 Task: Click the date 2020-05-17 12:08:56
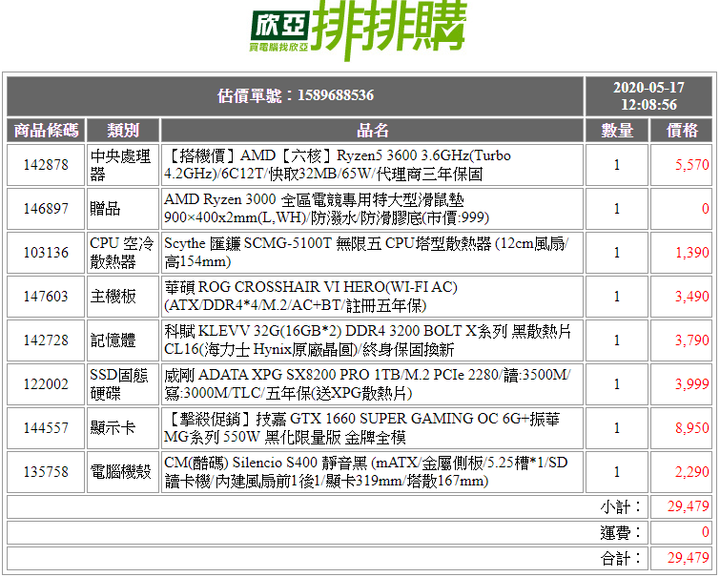(x=648, y=96)
